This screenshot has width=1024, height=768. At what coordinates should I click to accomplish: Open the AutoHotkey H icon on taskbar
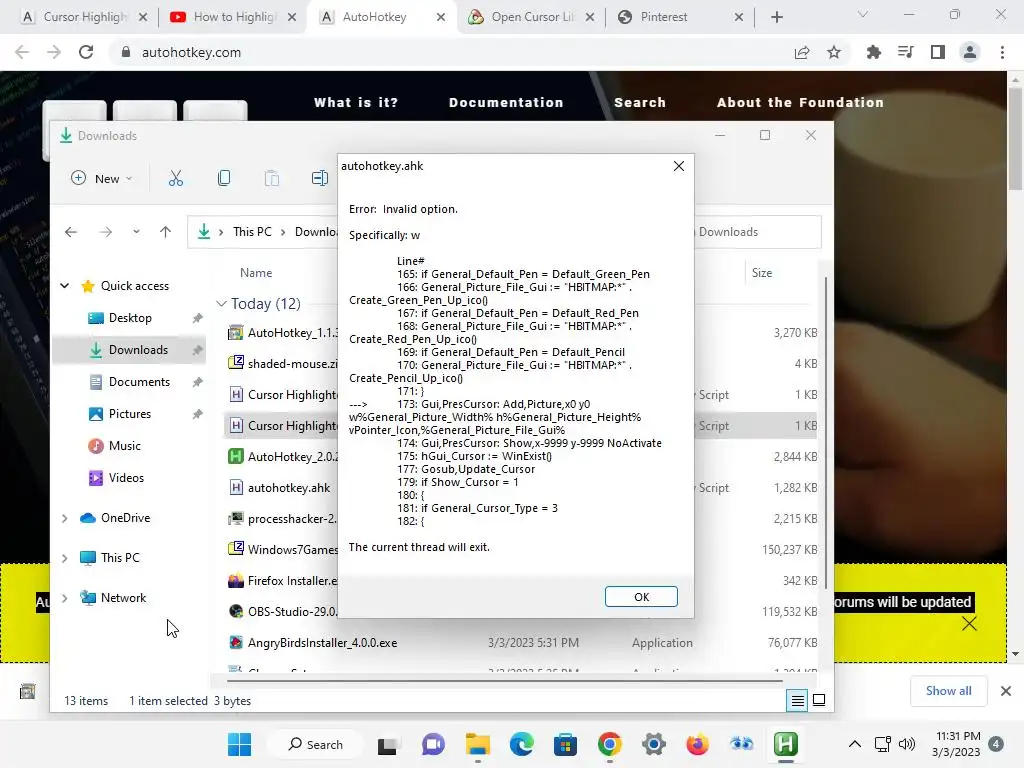(x=785, y=744)
